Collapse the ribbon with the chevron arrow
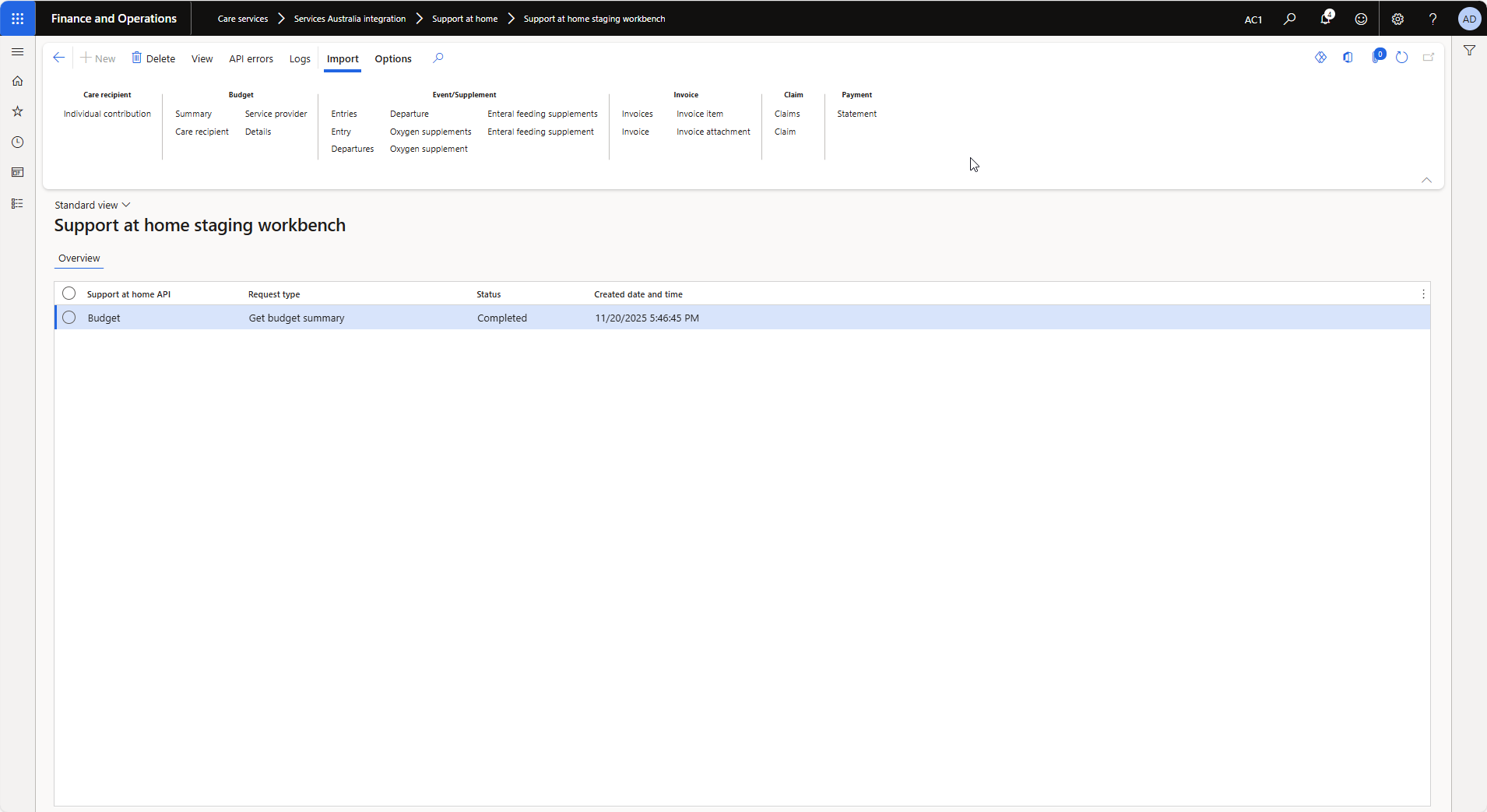The height and width of the screenshot is (812, 1487). (1426, 180)
